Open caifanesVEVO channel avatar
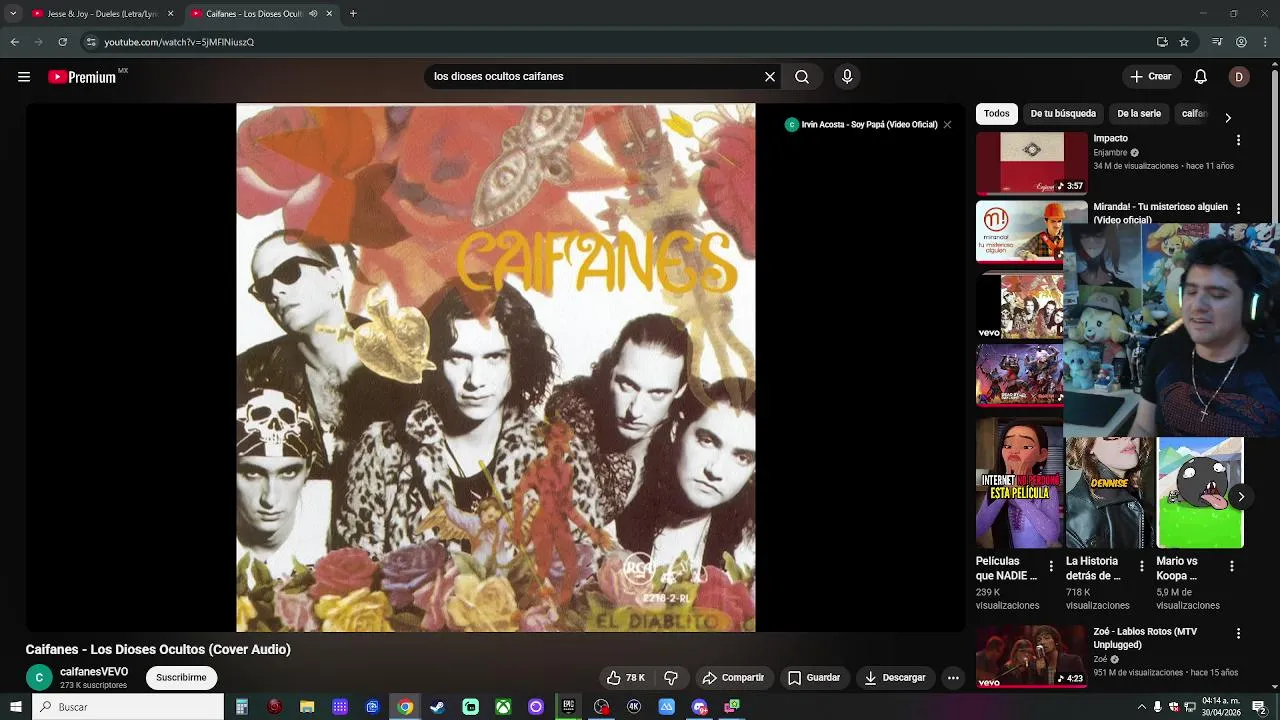The width and height of the screenshot is (1280, 720). (39, 678)
